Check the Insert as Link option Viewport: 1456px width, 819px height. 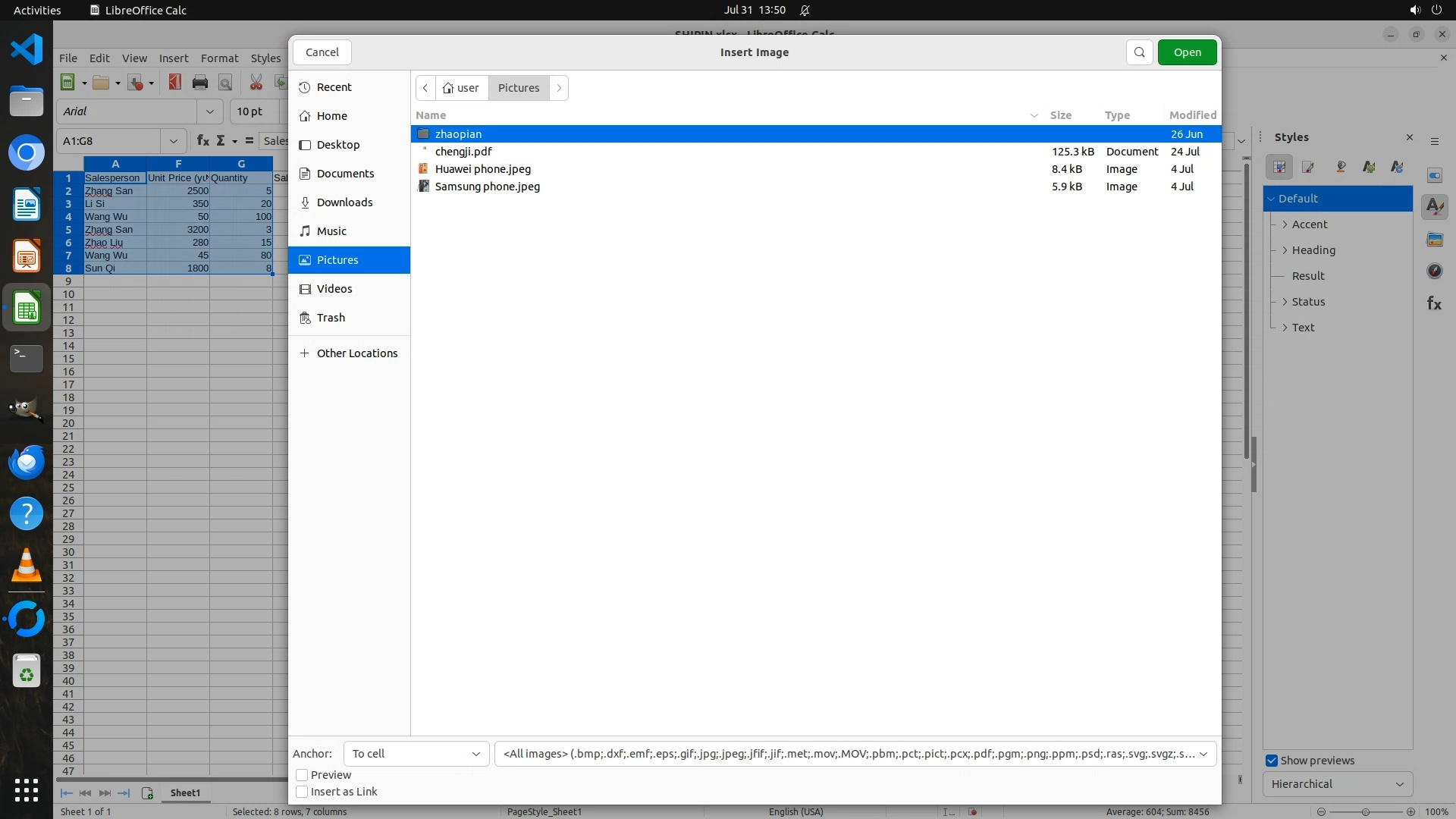302,792
